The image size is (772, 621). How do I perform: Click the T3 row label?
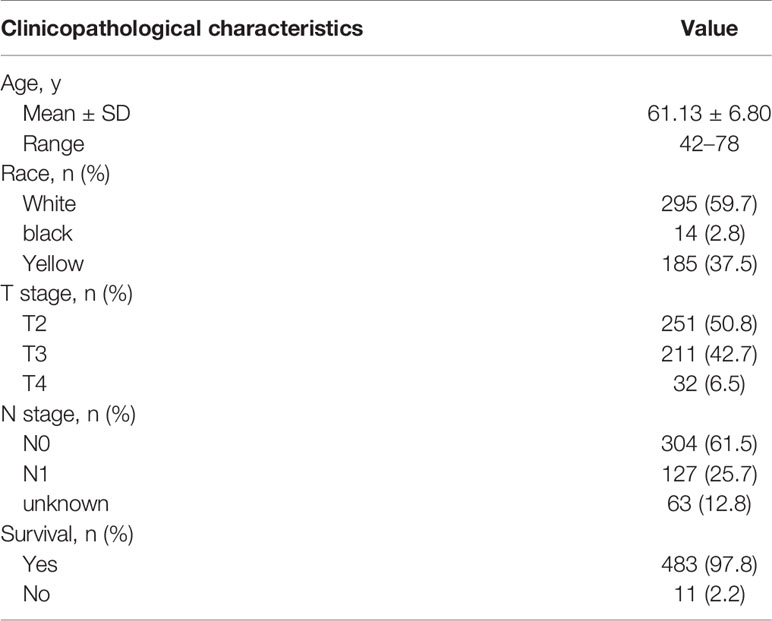[x=35, y=354]
